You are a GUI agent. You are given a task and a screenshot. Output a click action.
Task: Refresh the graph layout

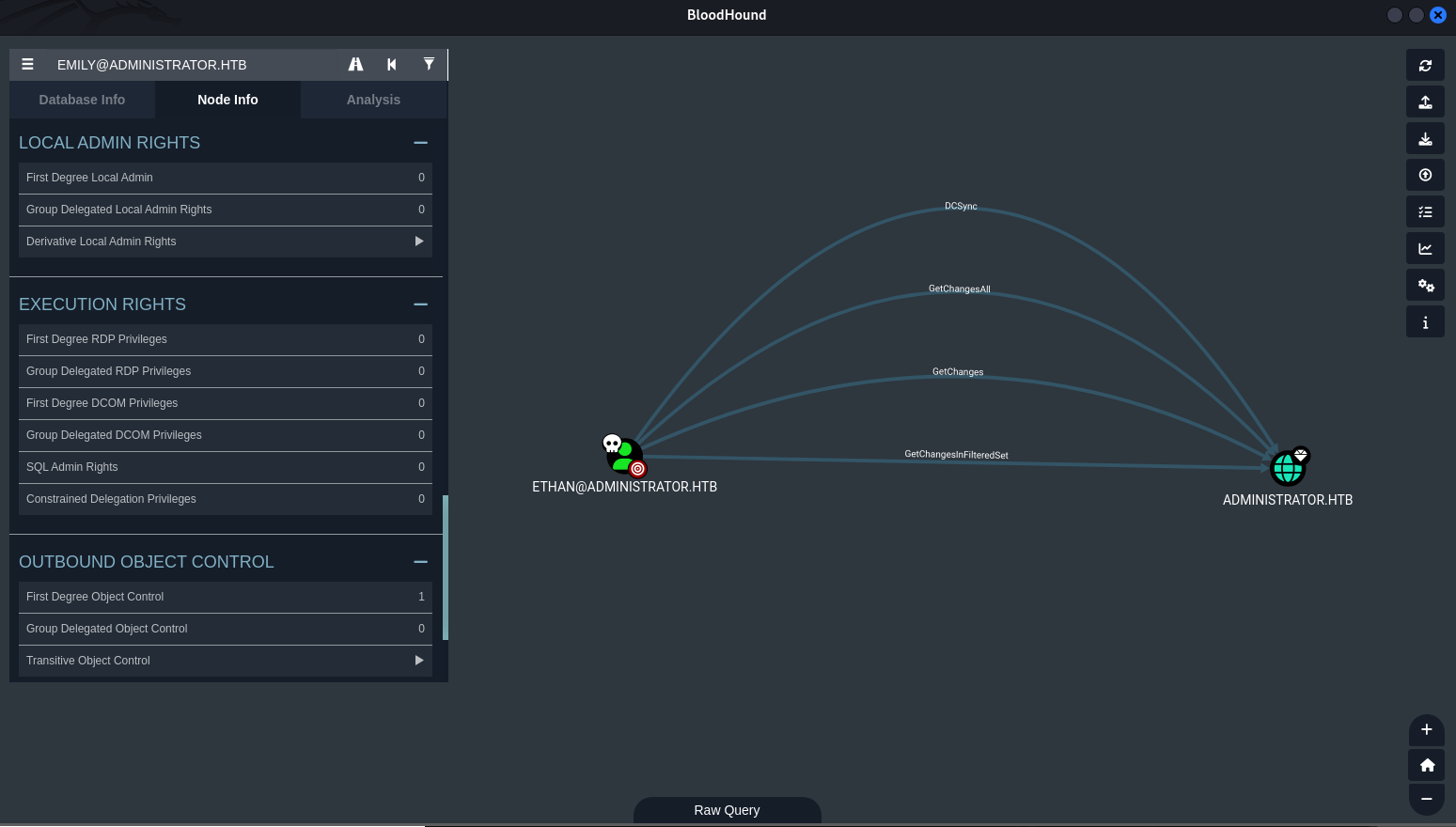(1425, 66)
